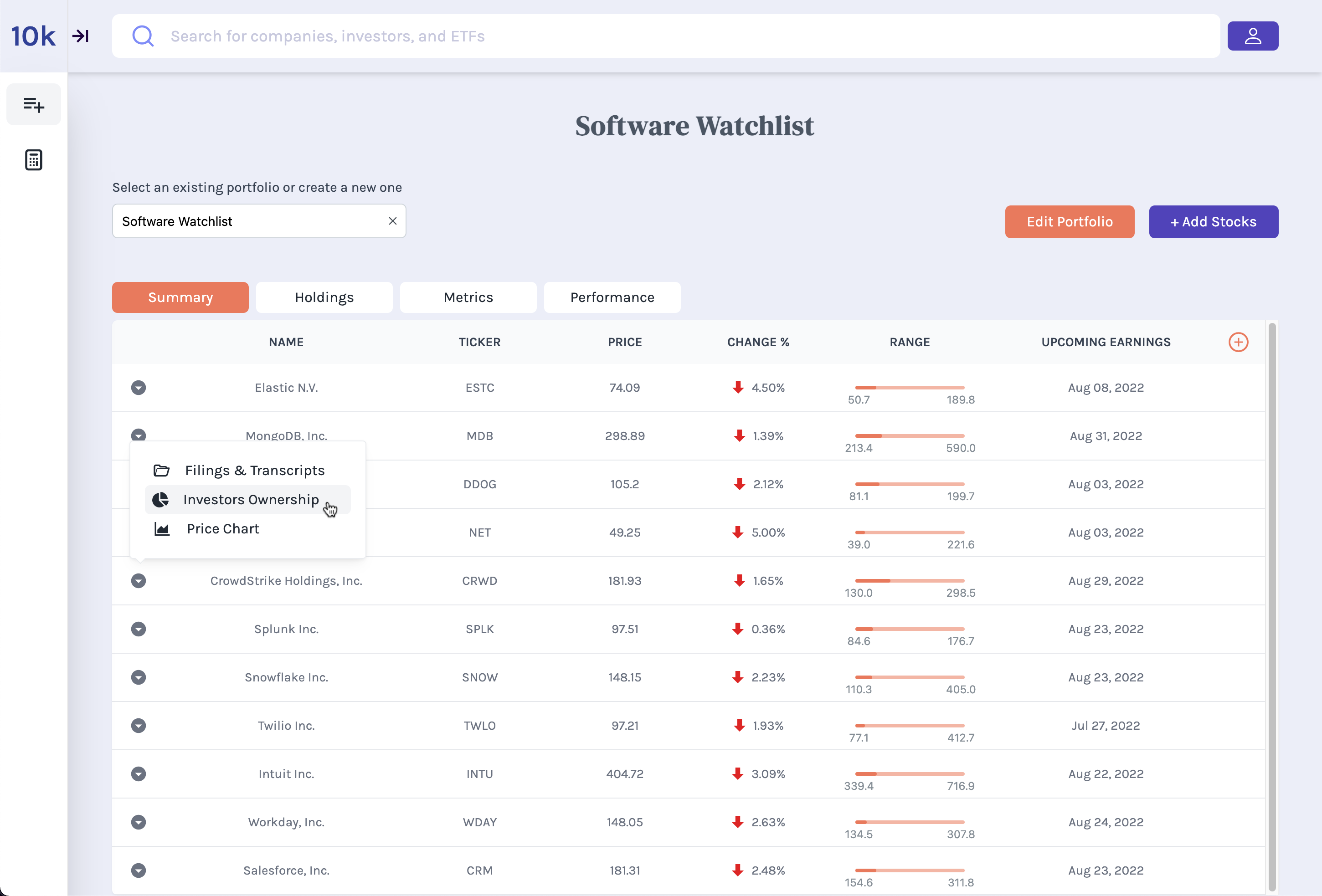Click the Snowflake range bar

pos(910,678)
